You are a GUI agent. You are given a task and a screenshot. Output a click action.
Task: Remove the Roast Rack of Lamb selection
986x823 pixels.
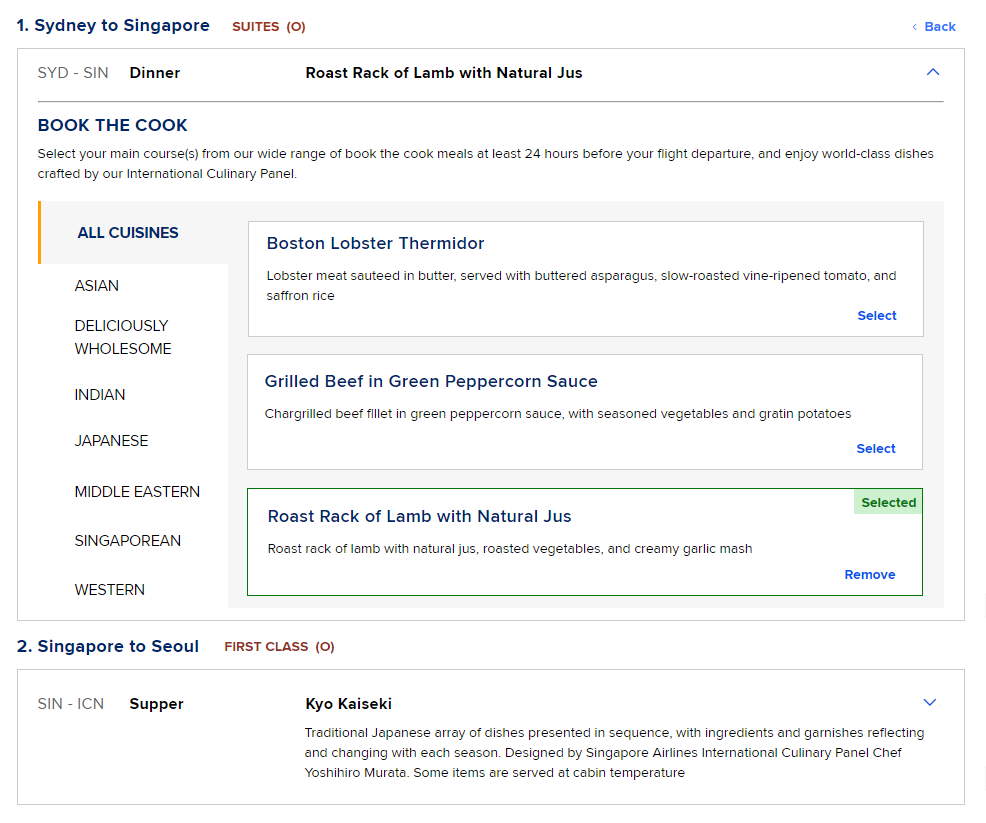[x=870, y=575]
